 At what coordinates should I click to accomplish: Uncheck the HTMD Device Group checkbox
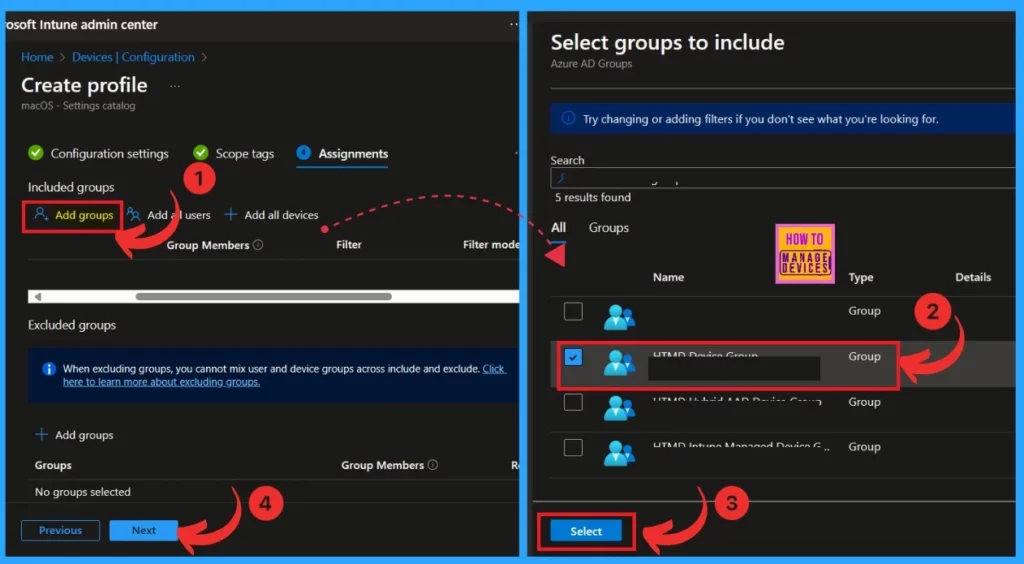pos(573,357)
